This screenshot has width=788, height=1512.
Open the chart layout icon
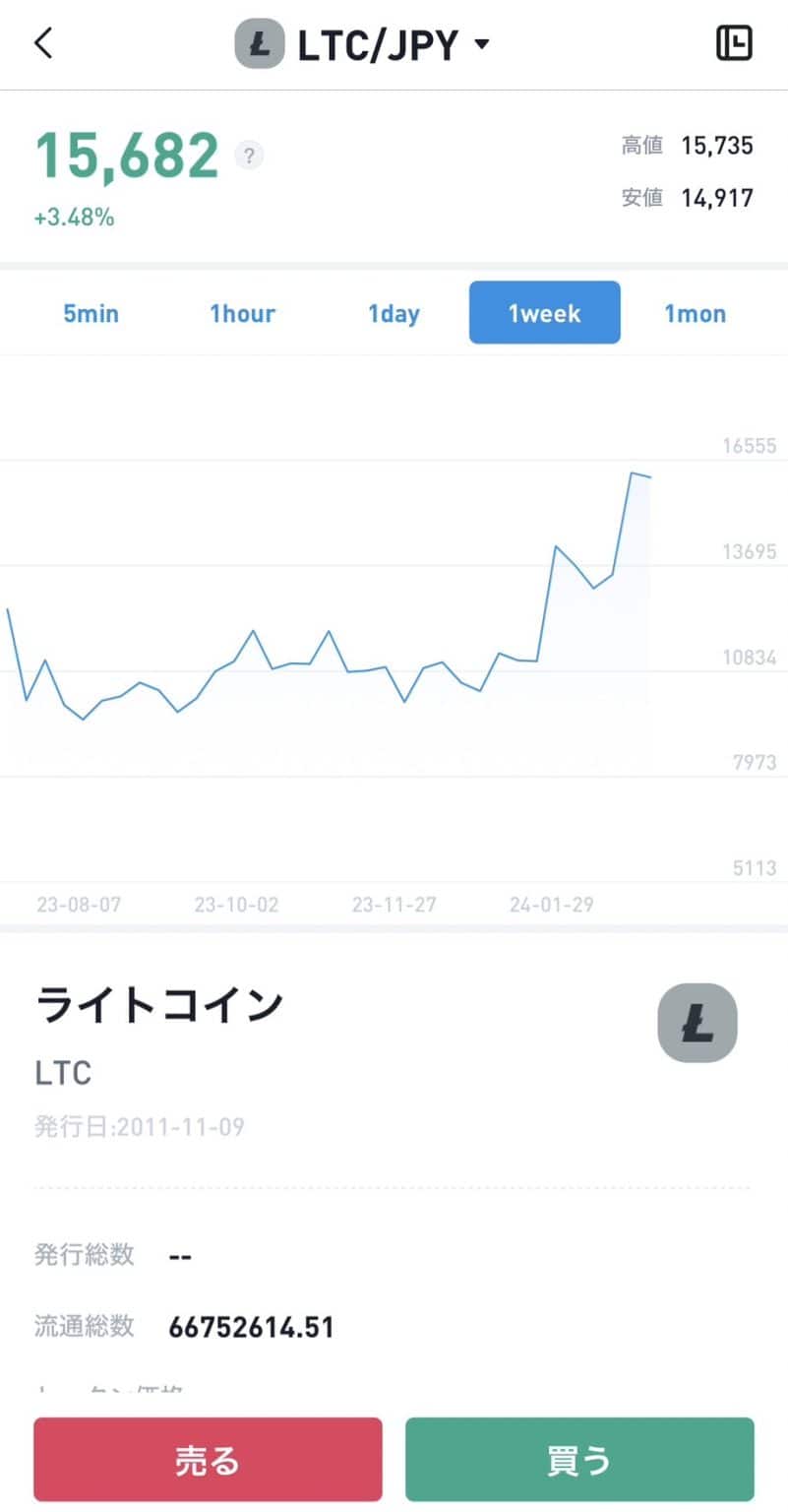pyautogui.click(x=734, y=44)
